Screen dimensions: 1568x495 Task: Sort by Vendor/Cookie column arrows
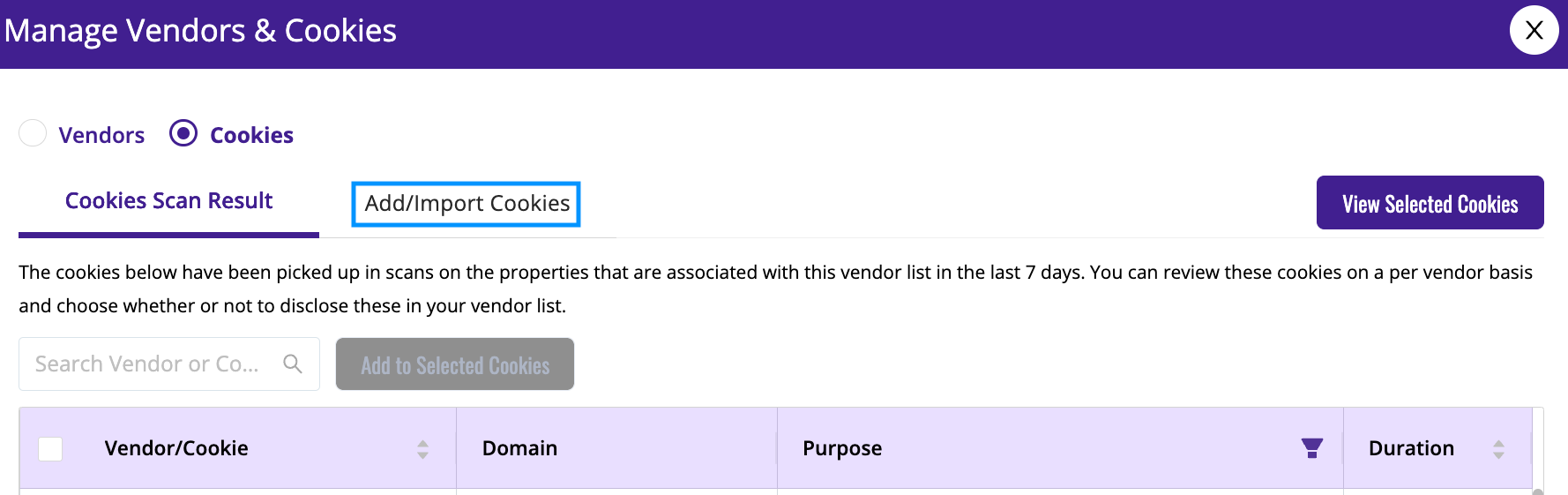click(422, 449)
